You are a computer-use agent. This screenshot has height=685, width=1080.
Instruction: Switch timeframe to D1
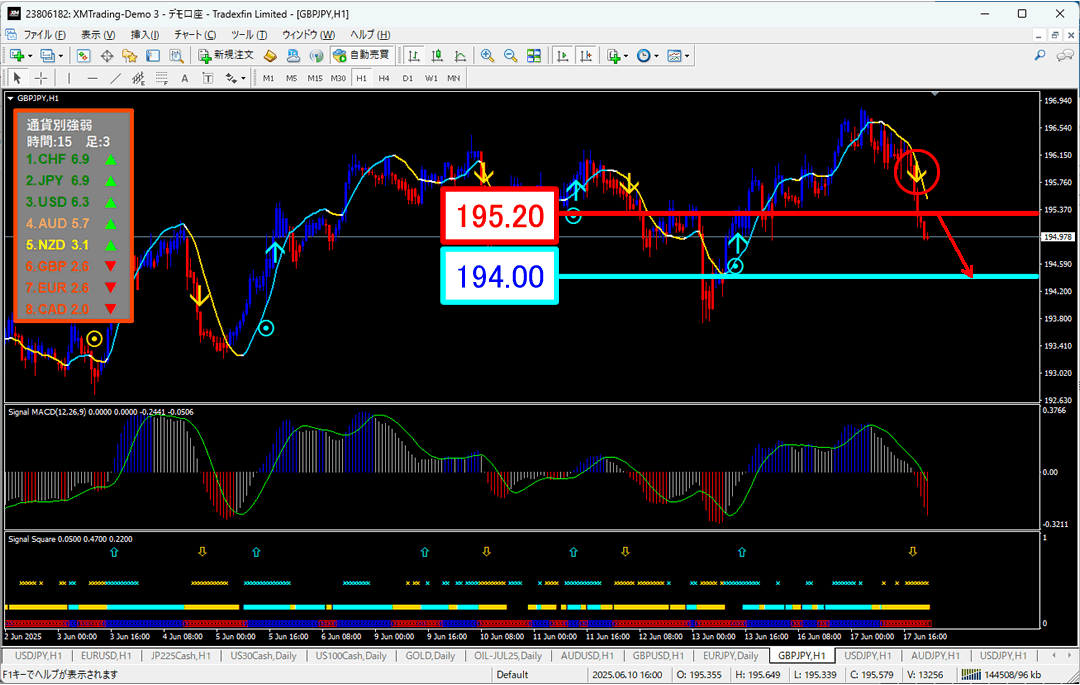tap(408, 78)
